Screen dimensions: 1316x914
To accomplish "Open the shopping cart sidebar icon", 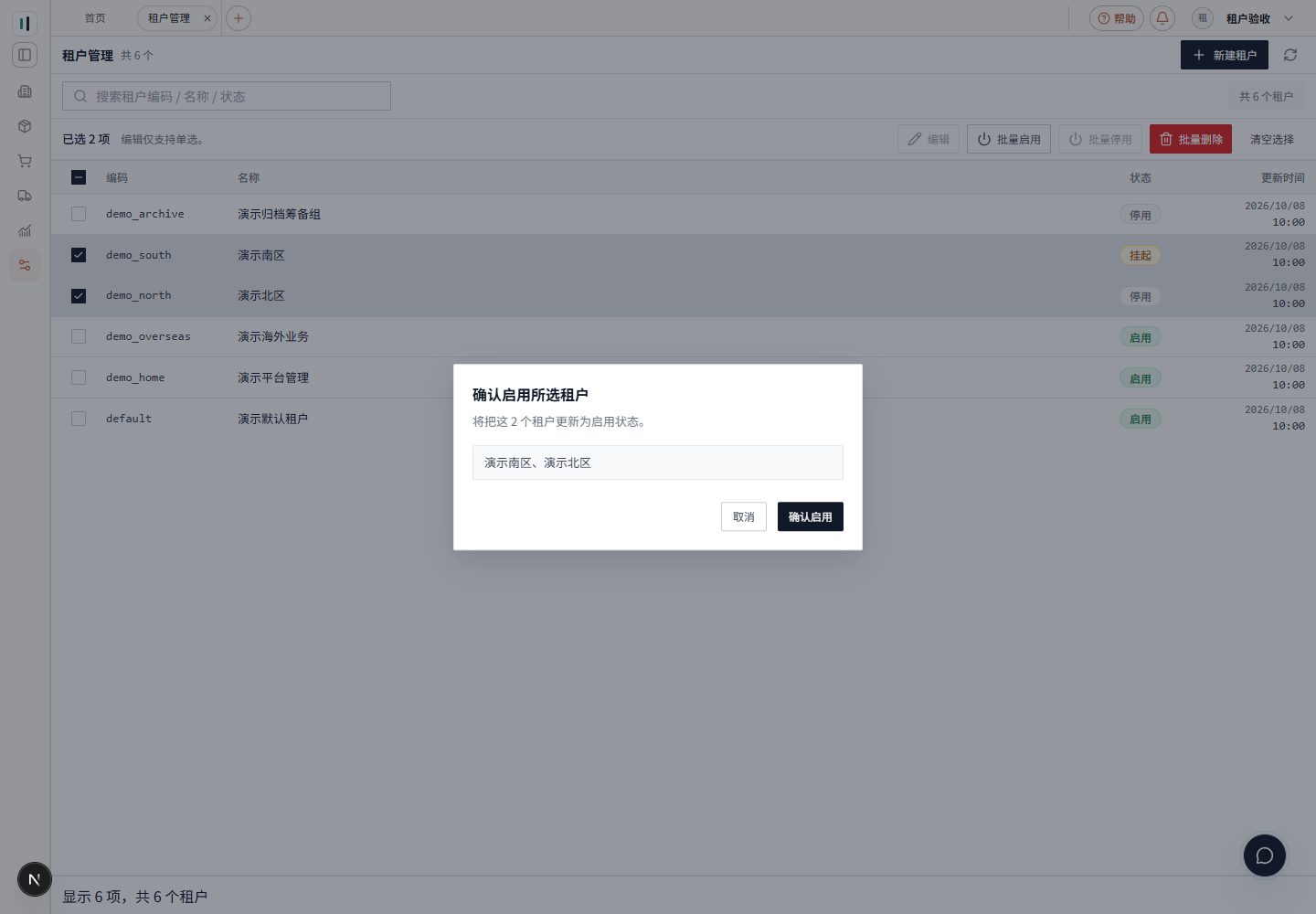I will coord(25,161).
